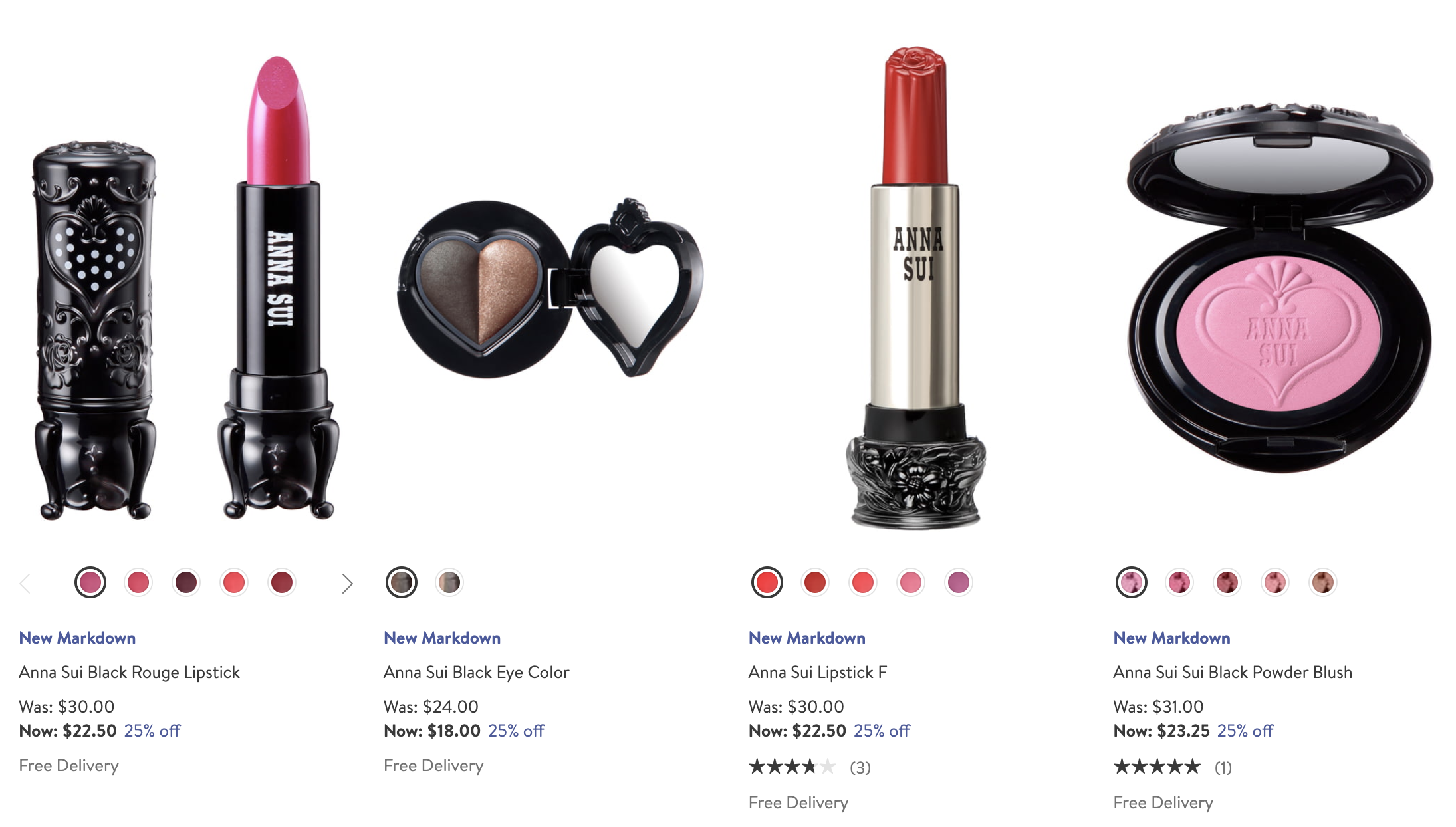Screen dimensions: 1456x827
Task: Select coral Black Rouge Lipstick swatch
Action: click(x=234, y=583)
